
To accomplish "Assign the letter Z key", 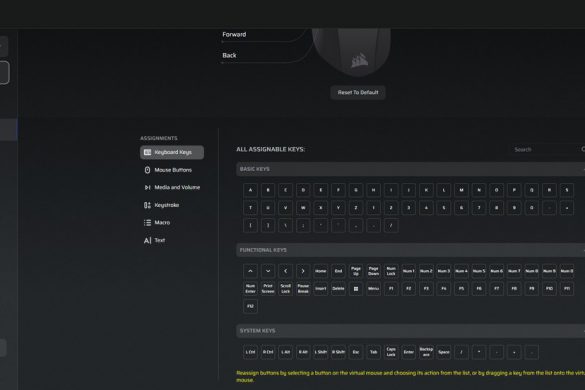I will click(356, 208).
